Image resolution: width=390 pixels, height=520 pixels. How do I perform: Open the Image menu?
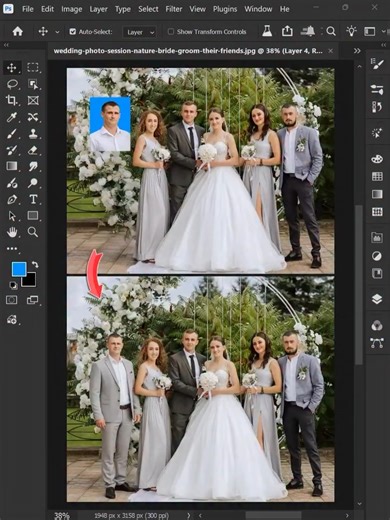click(72, 9)
